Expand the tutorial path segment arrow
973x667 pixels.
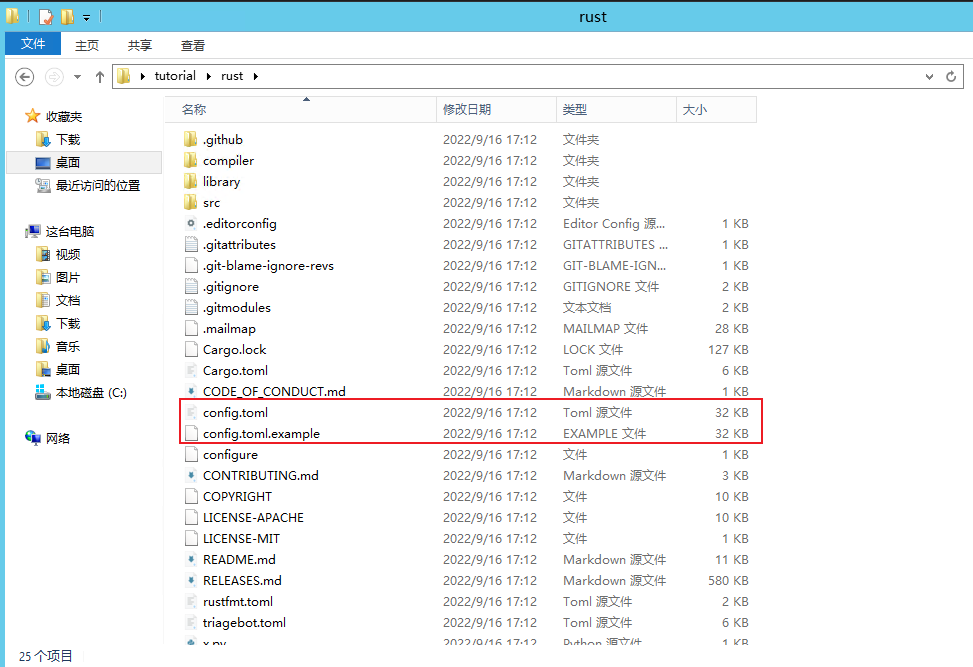(x=208, y=76)
